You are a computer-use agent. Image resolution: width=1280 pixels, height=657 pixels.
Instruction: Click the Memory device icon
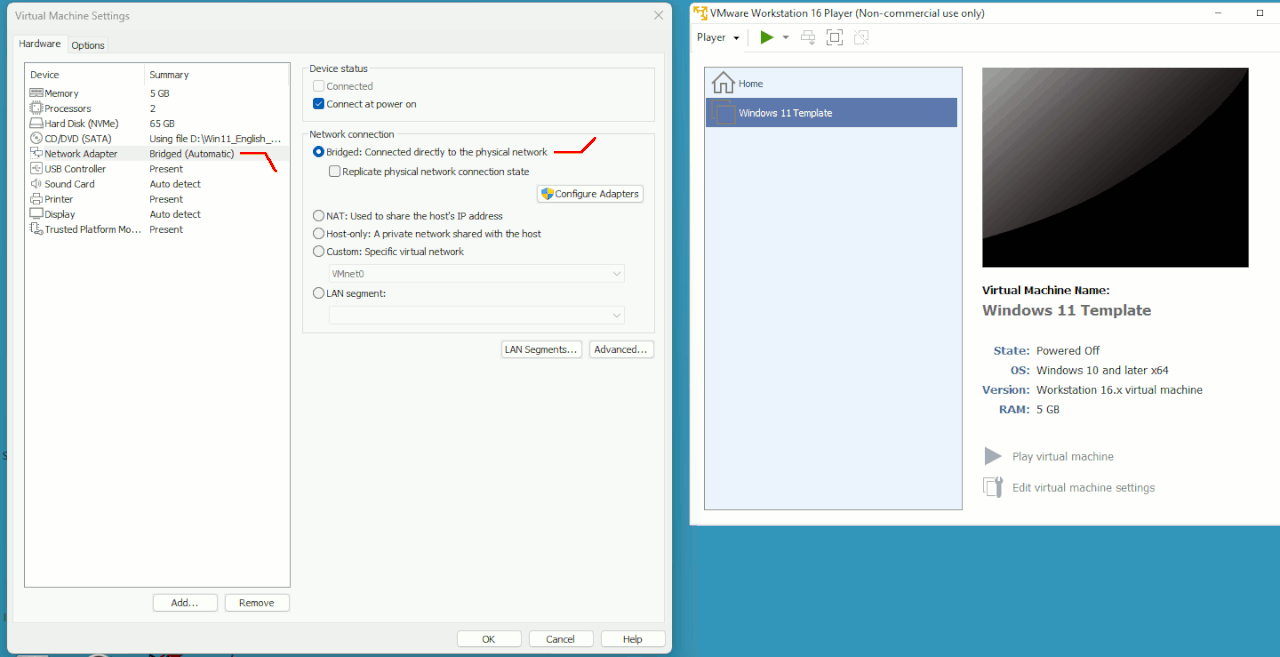pos(36,93)
